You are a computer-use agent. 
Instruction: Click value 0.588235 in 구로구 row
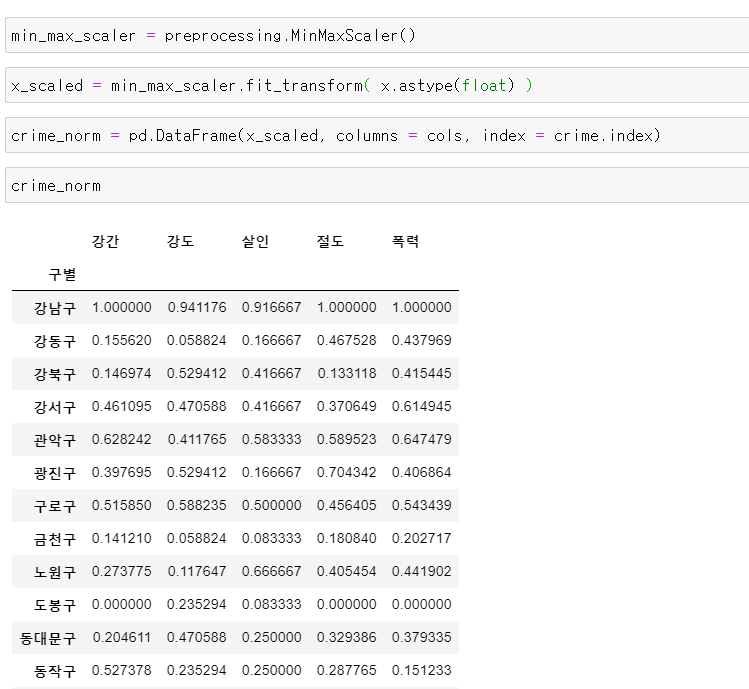pyautogui.click(x=197, y=505)
